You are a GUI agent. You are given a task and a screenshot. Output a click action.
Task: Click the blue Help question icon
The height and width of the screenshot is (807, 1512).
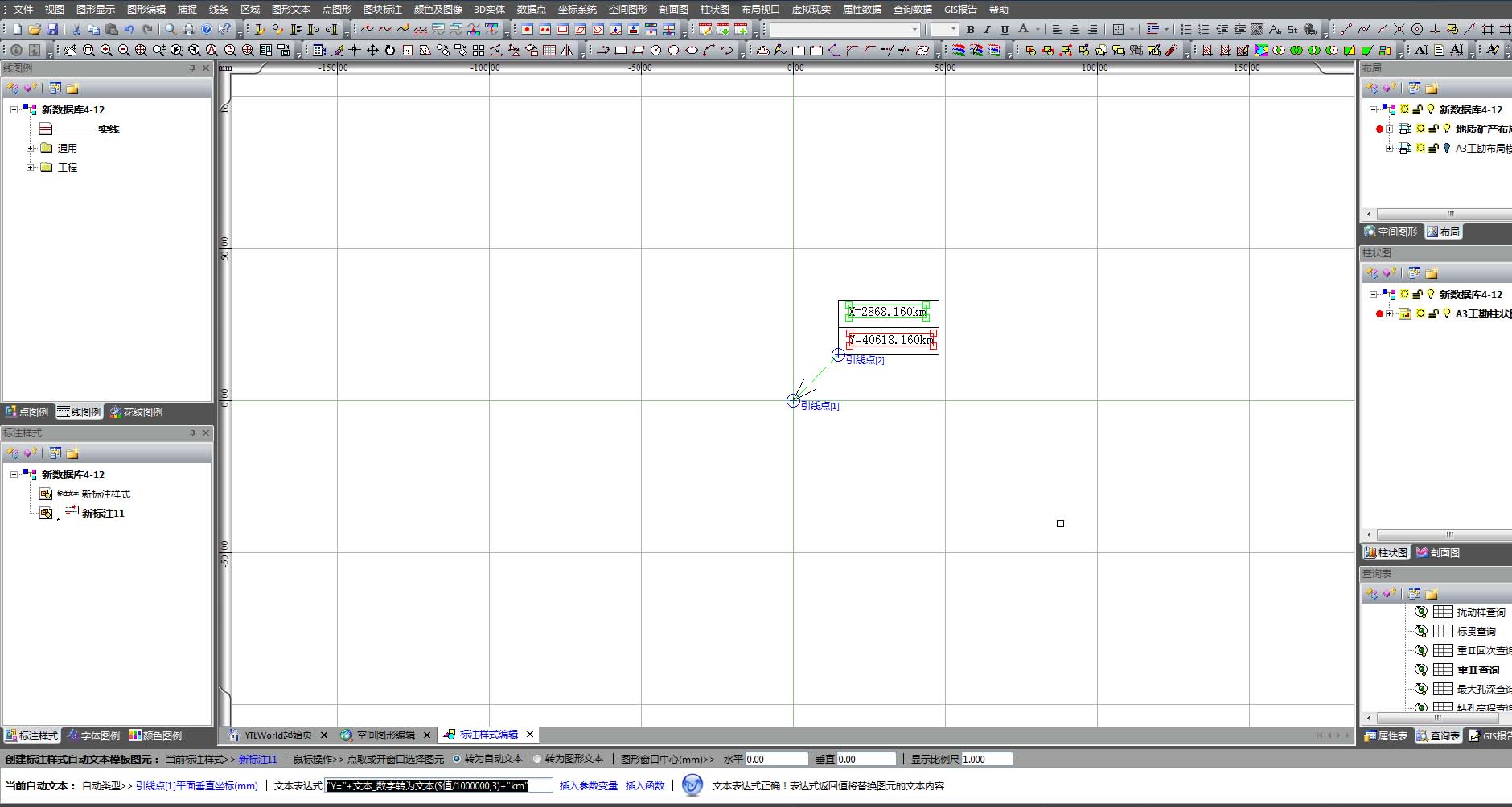tap(207, 29)
